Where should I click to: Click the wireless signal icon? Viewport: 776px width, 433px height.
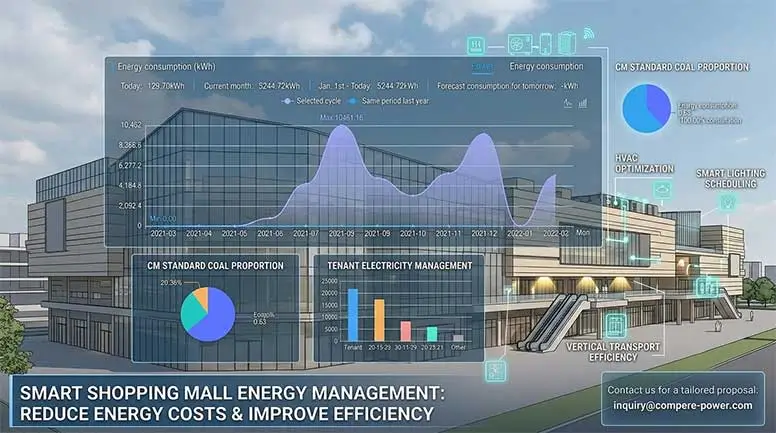pos(588,34)
